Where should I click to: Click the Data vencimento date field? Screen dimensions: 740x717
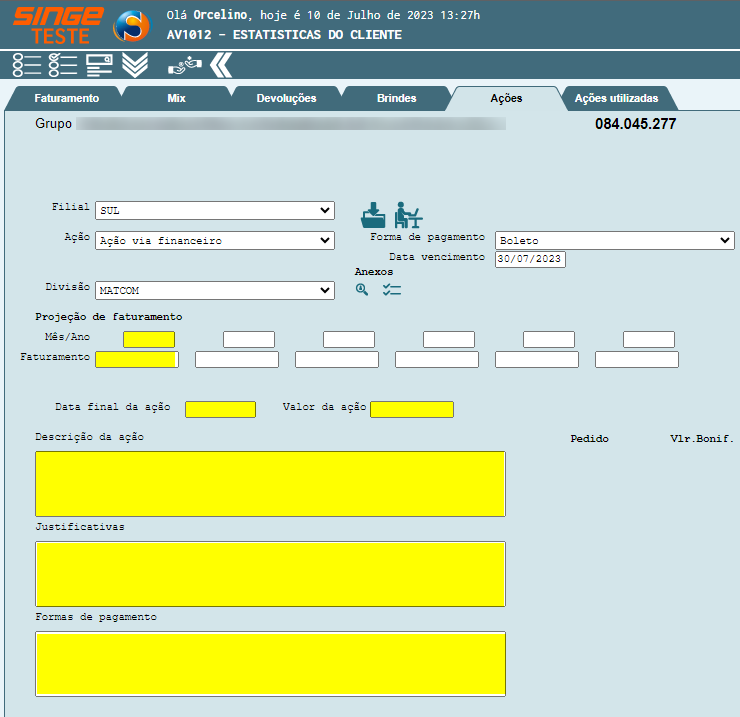pyautogui.click(x=530, y=259)
